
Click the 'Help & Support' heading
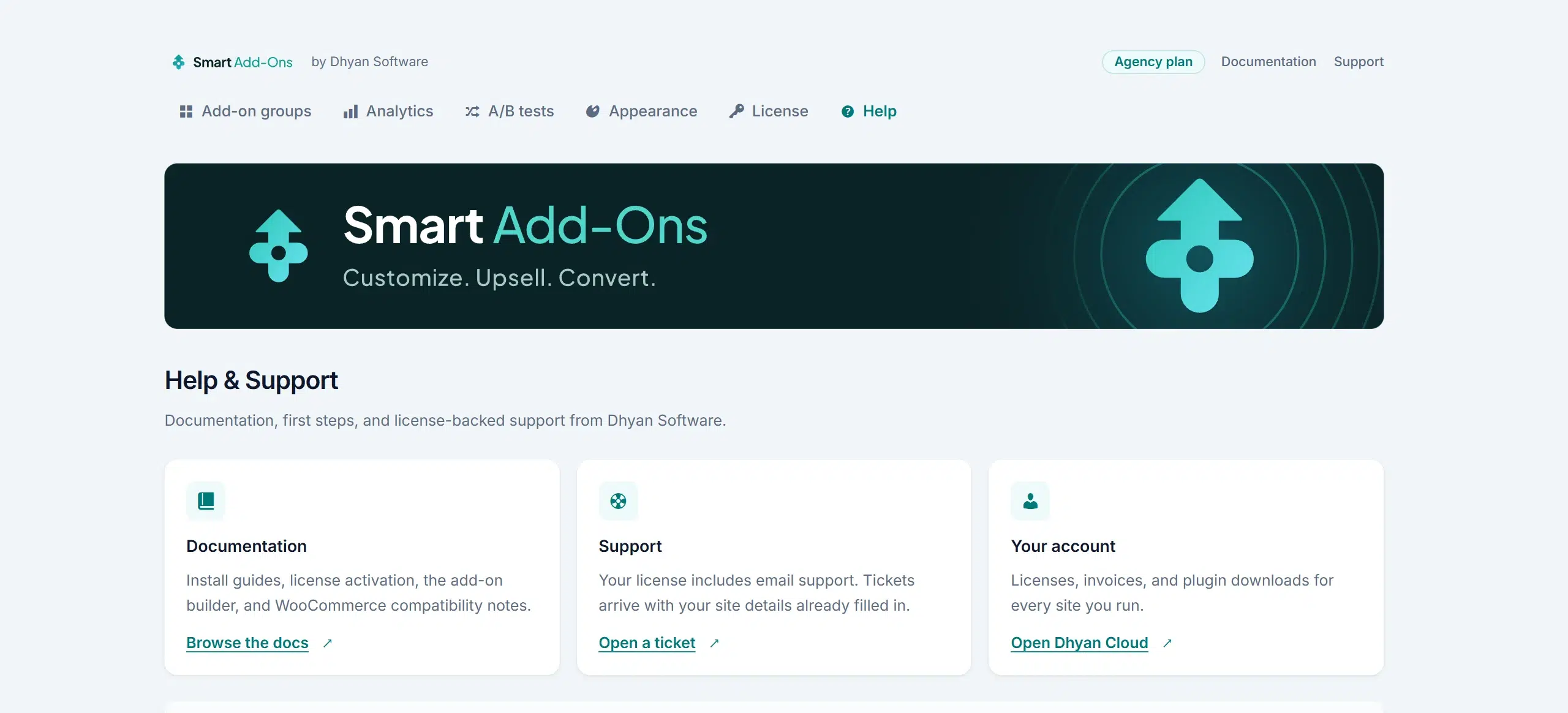coord(251,380)
